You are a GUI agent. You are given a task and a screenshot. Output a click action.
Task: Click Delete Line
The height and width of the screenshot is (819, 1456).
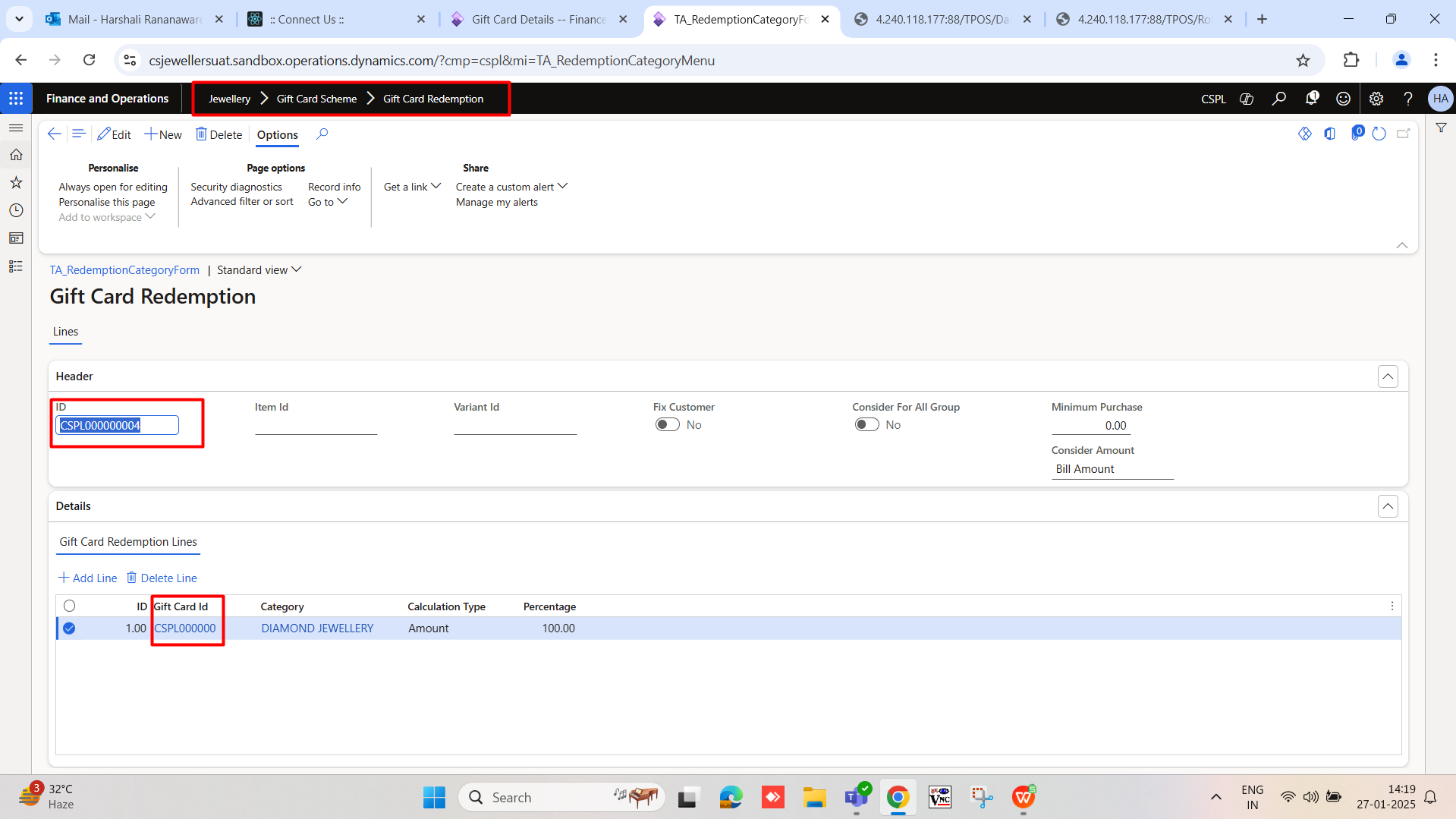[162, 578]
